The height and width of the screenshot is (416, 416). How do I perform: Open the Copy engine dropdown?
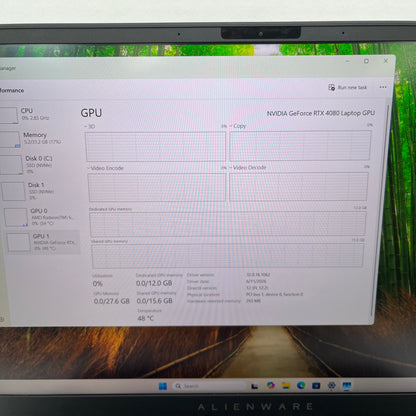pos(238,126)
